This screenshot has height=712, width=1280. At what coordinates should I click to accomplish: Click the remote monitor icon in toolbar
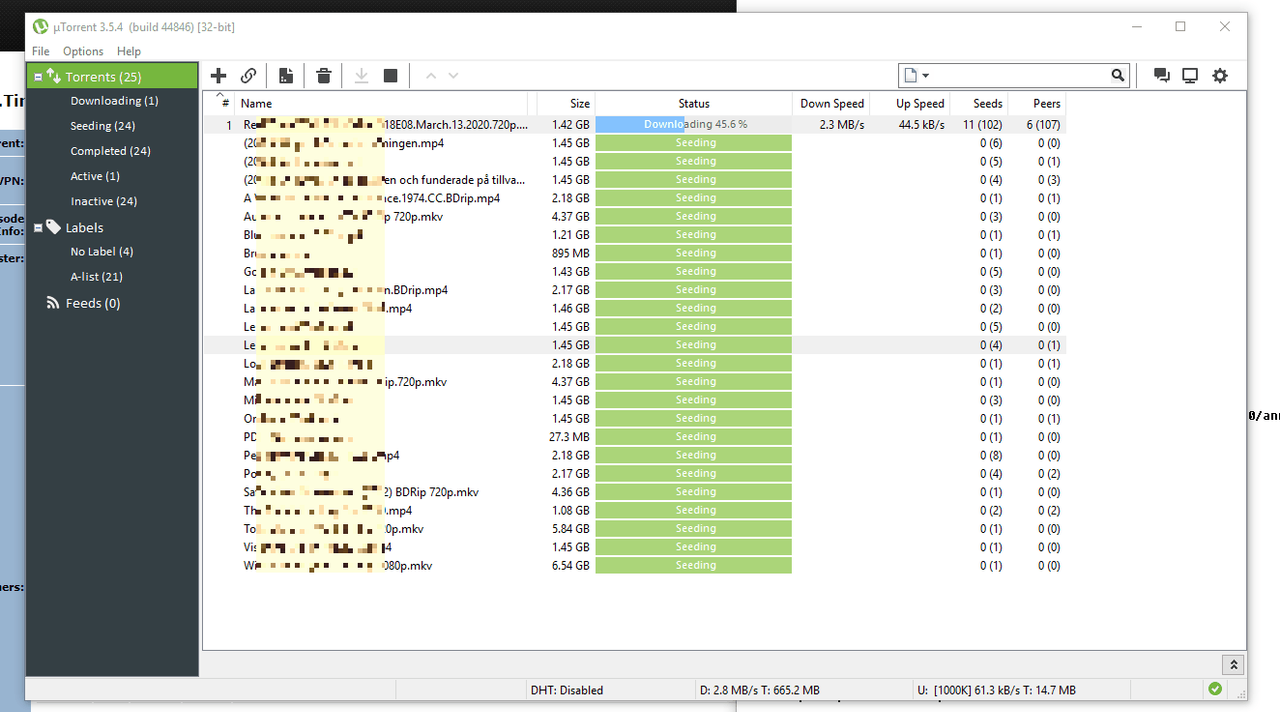coord(1190,75)
